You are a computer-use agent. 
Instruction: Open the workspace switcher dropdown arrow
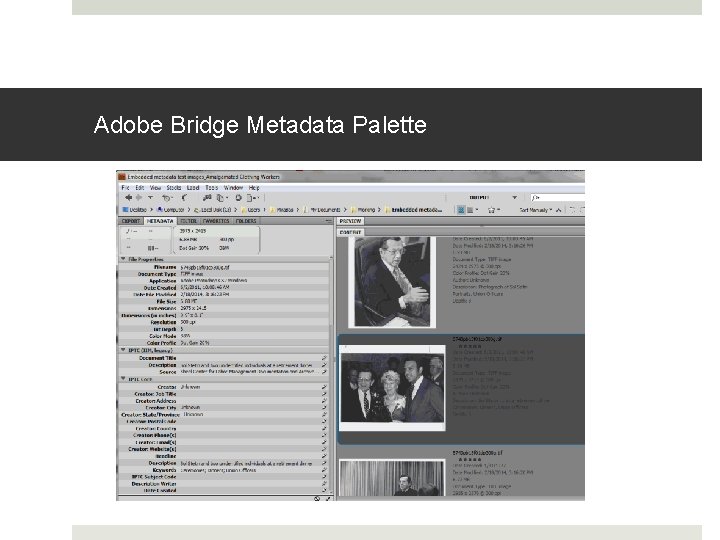pos(514,197)
